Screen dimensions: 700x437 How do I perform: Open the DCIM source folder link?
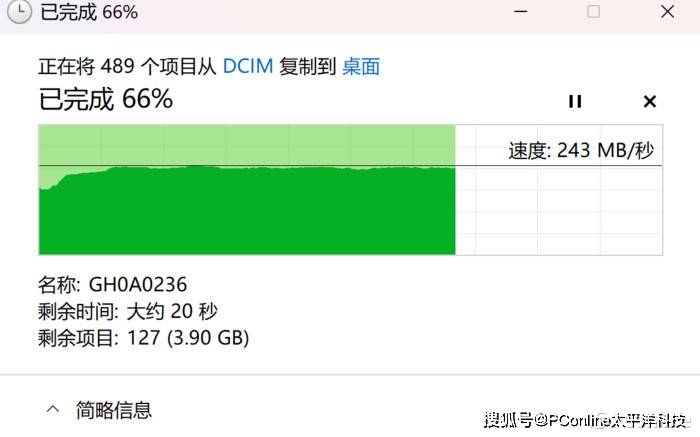[x=248, y=67]
